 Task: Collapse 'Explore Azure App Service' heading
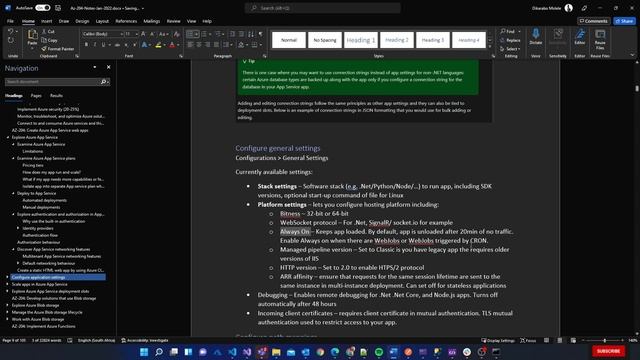pyautogui.click(x=8, y=137)
